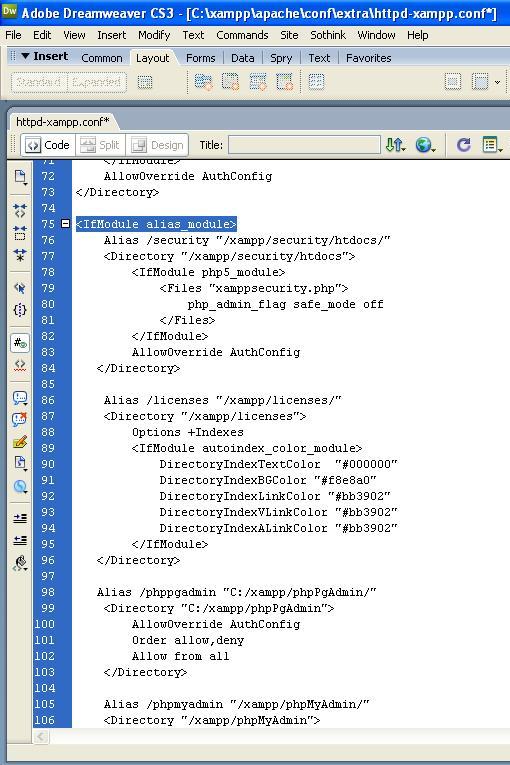Click the Title input field

point(304,145)
